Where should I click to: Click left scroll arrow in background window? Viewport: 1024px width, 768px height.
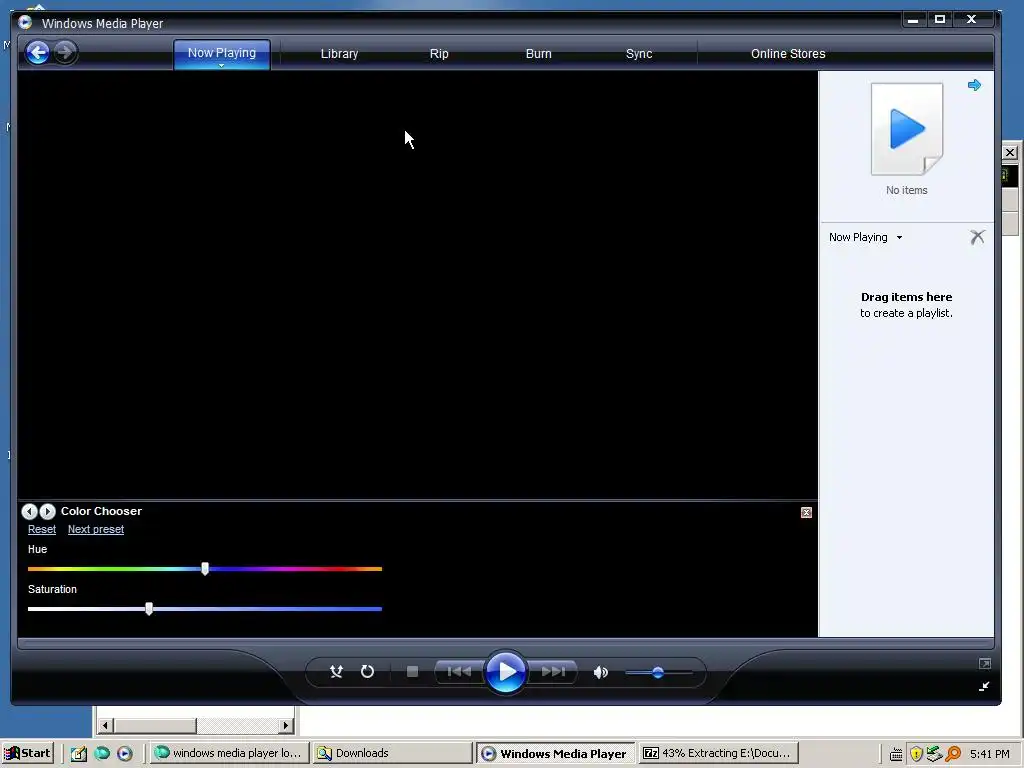click(x=105, y=726)
